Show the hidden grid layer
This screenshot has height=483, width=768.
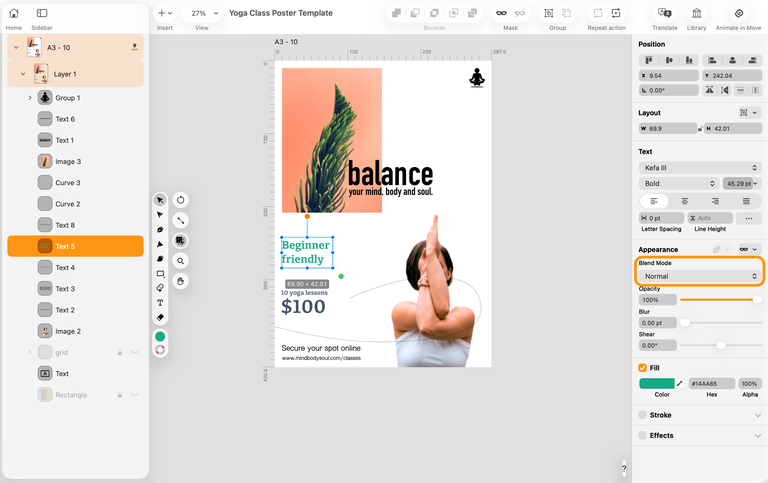pyautogui.click(x=134, y=352)
